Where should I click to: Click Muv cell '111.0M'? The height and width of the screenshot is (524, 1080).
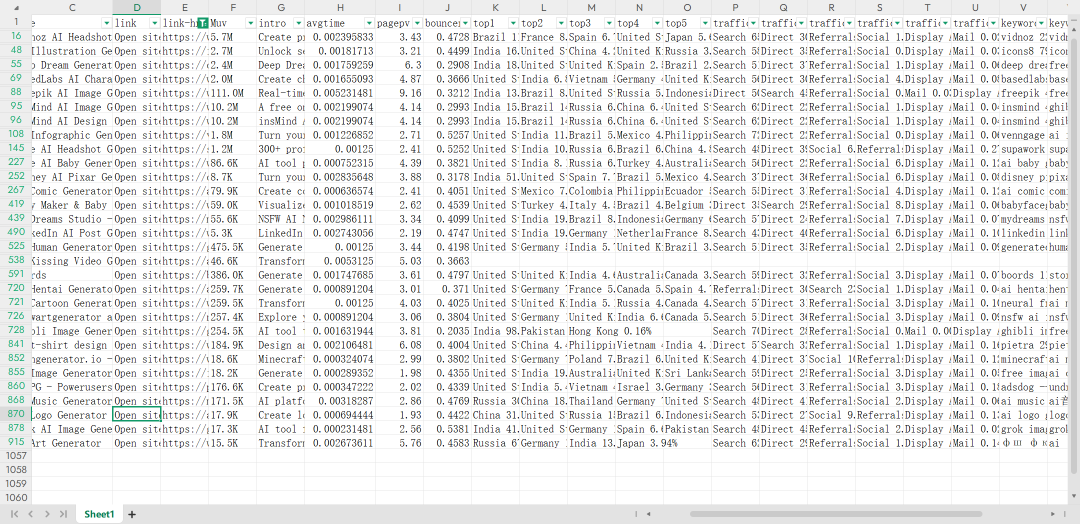[x=233, y=93]
